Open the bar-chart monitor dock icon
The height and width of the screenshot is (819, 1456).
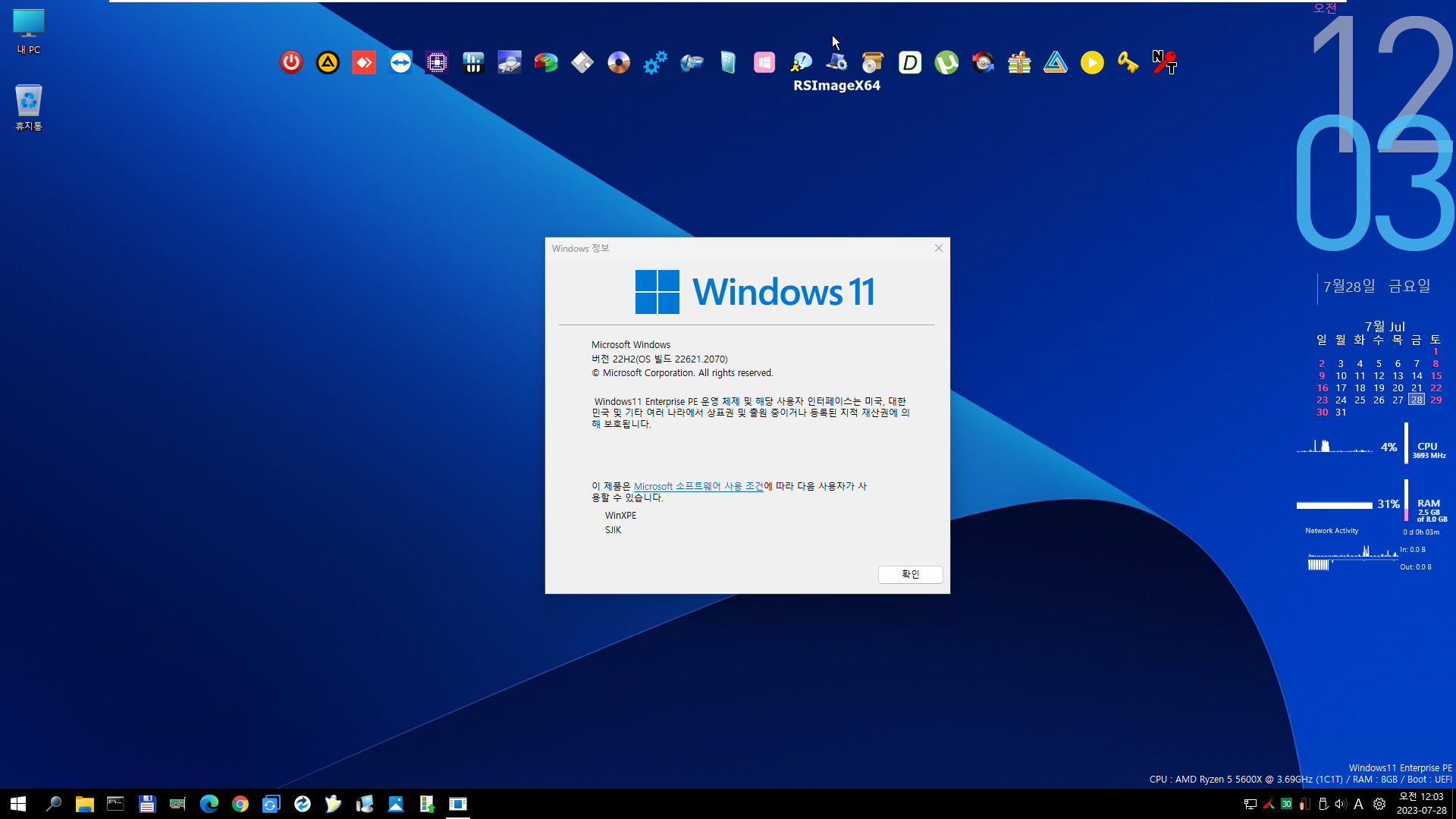(473, 62)
